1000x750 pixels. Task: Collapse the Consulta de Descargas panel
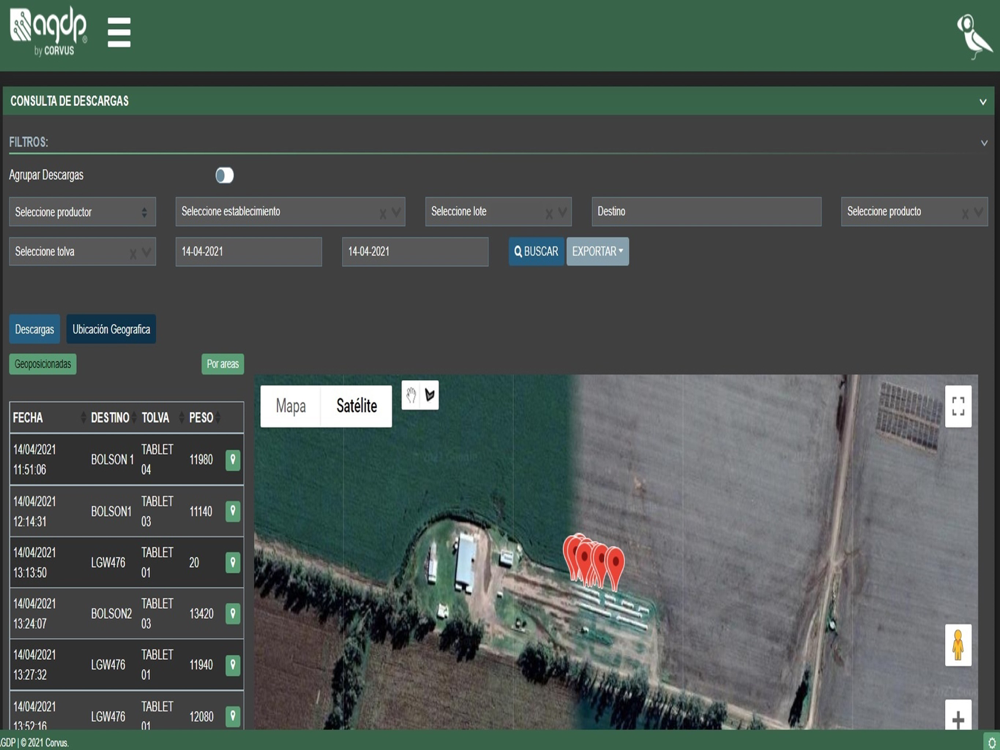click(983, 101)
